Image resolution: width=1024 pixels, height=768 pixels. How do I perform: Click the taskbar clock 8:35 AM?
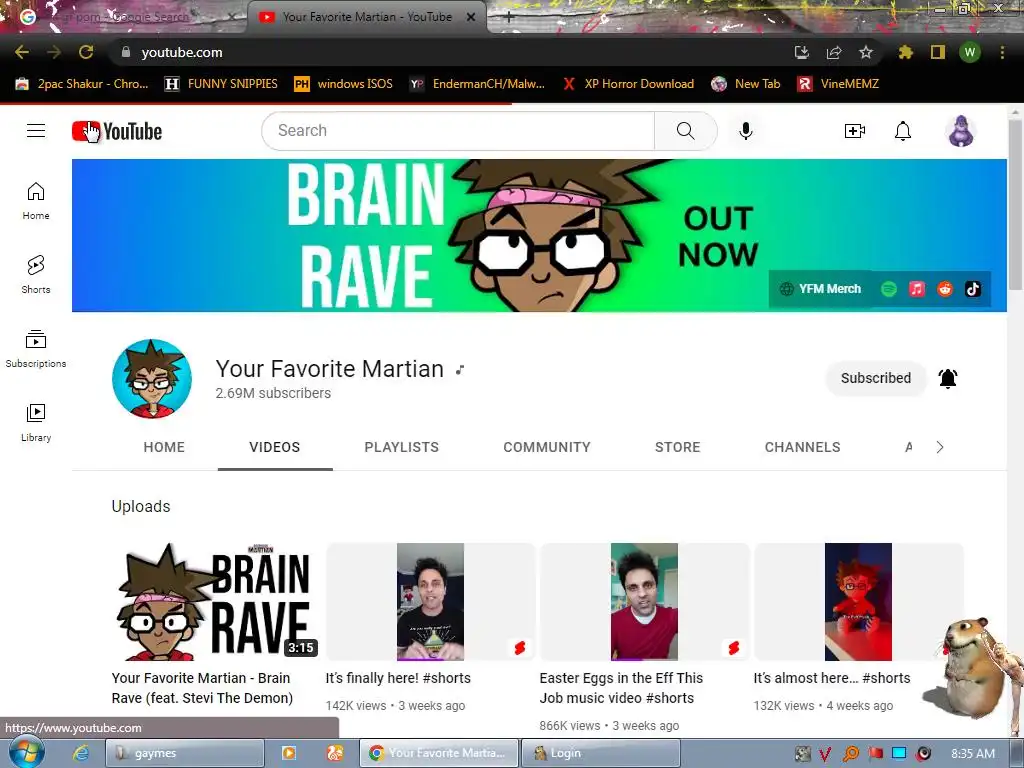(973, 753)
